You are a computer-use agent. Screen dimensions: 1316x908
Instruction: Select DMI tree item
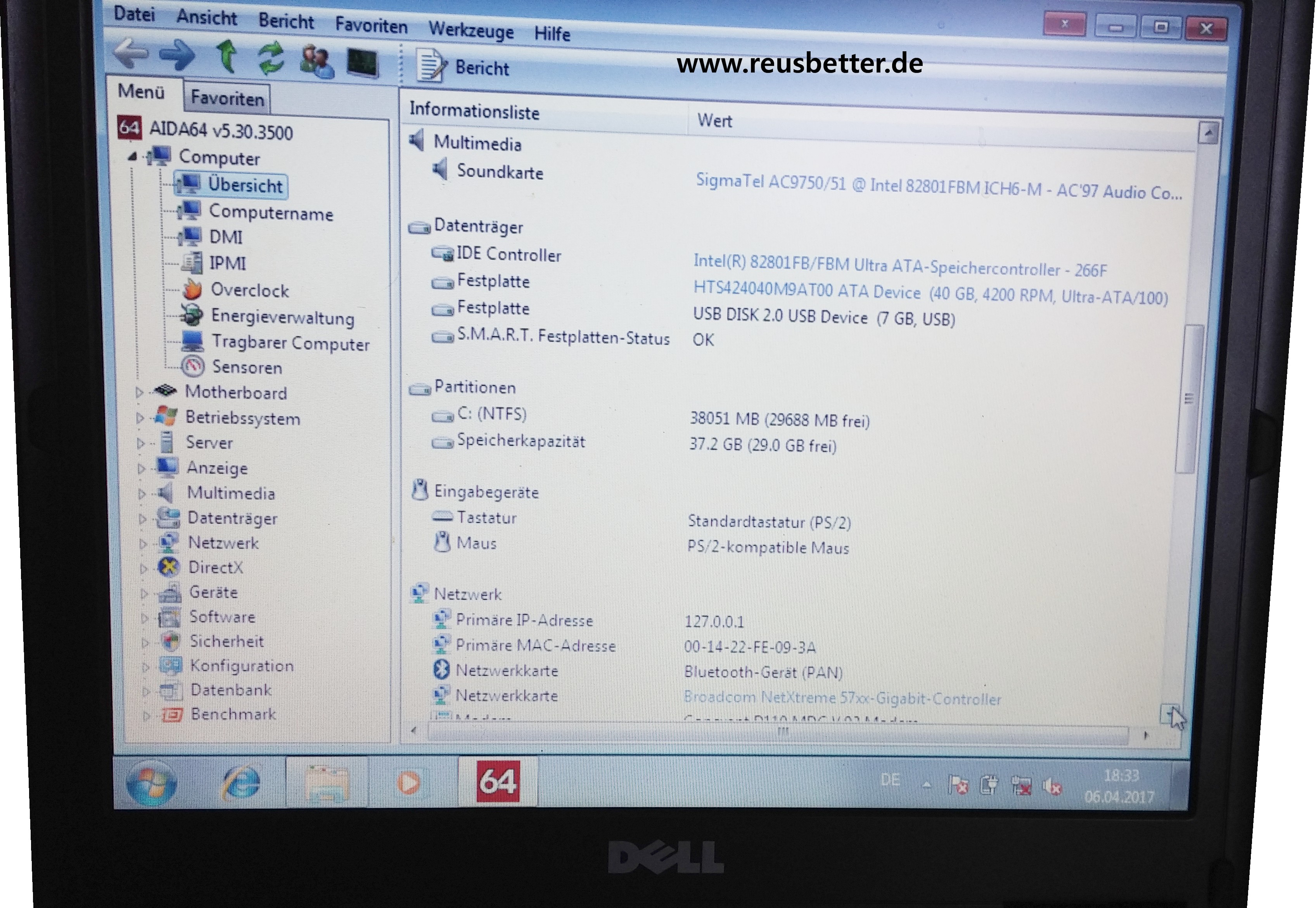point(211,237)
